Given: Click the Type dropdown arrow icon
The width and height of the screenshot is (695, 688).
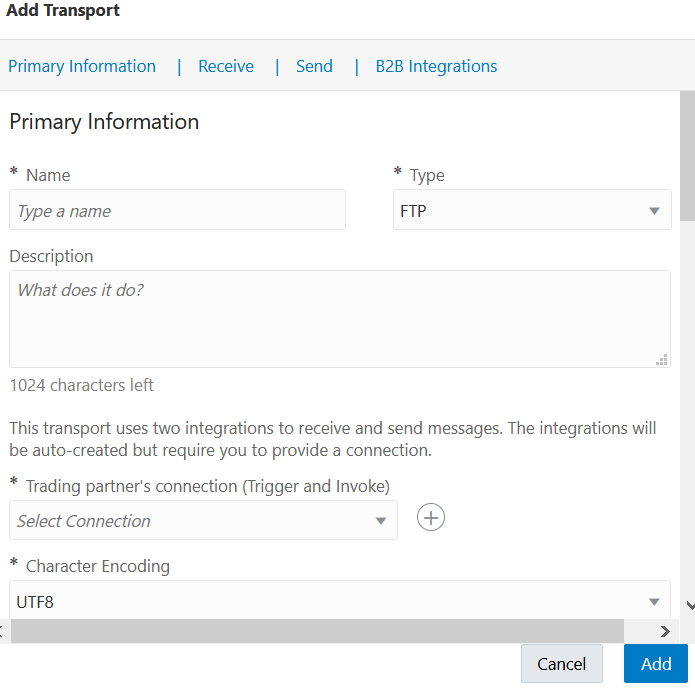Looking at the screenshot, I should 654,211.
